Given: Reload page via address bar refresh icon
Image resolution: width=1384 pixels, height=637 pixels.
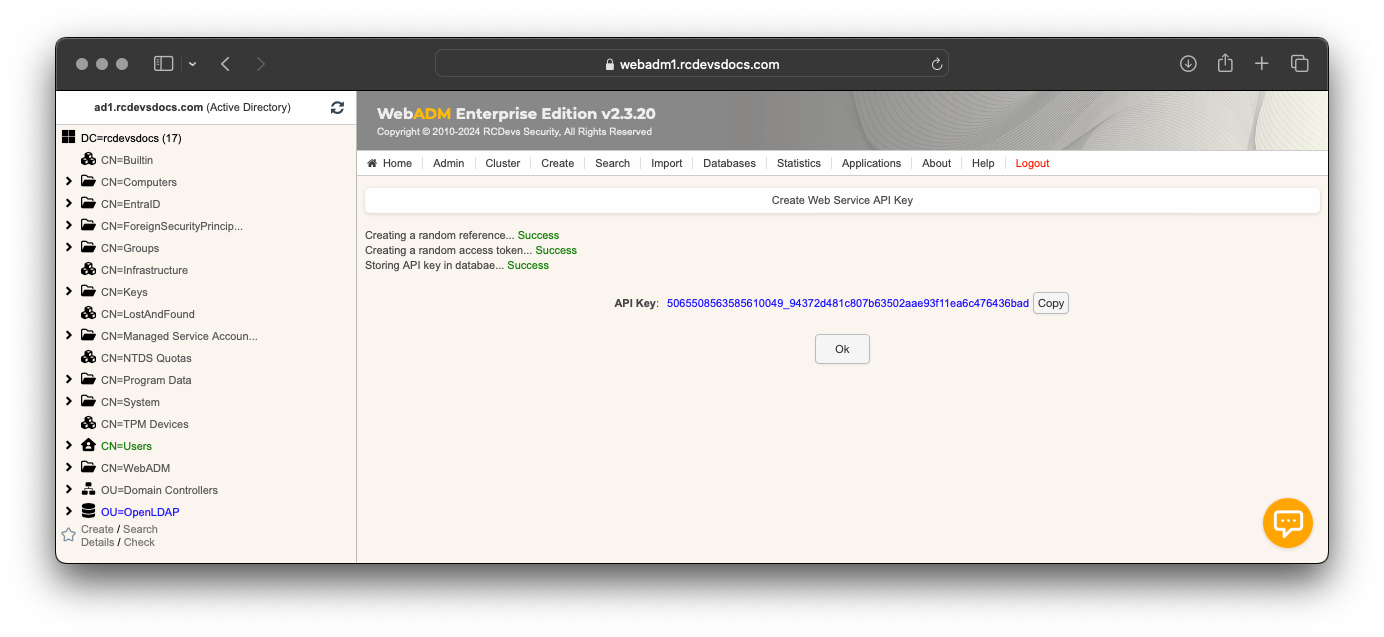Looking at the screenshot, I should tap(937, 64).
